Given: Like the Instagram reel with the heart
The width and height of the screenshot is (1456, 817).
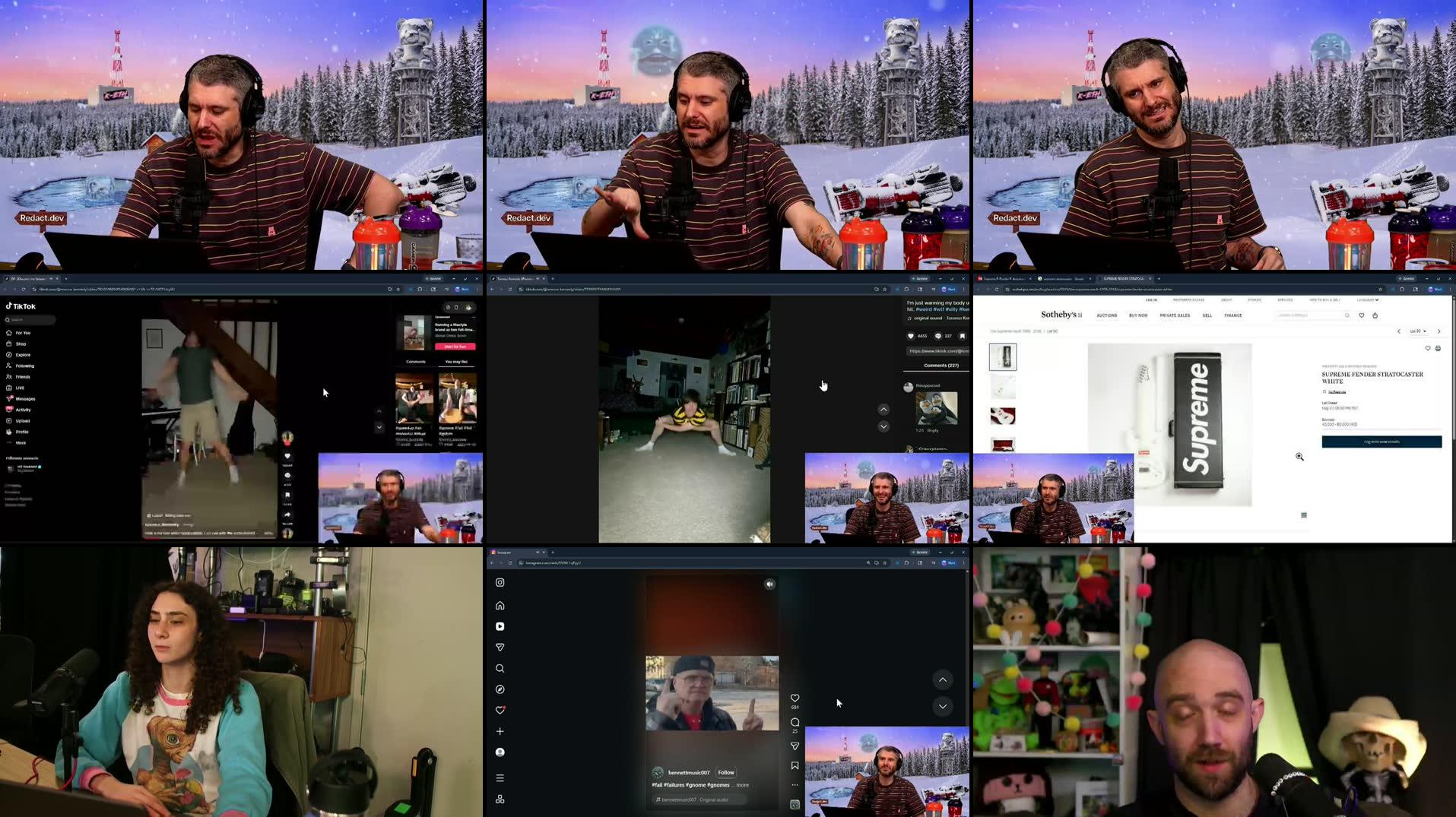Looking at the screenshot, I should [x=794, y=697].
